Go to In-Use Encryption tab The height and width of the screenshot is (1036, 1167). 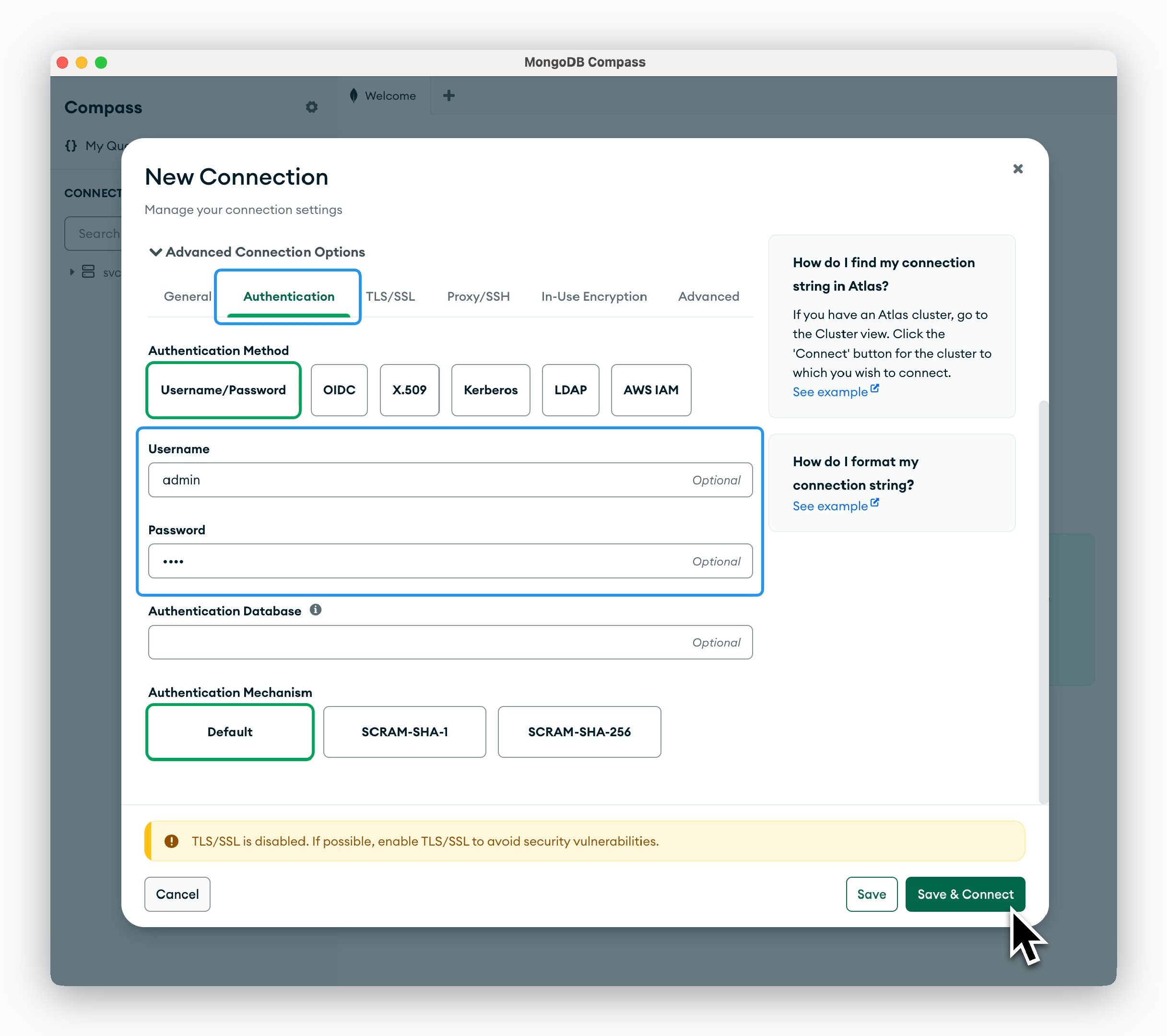(x=594, y=296)
